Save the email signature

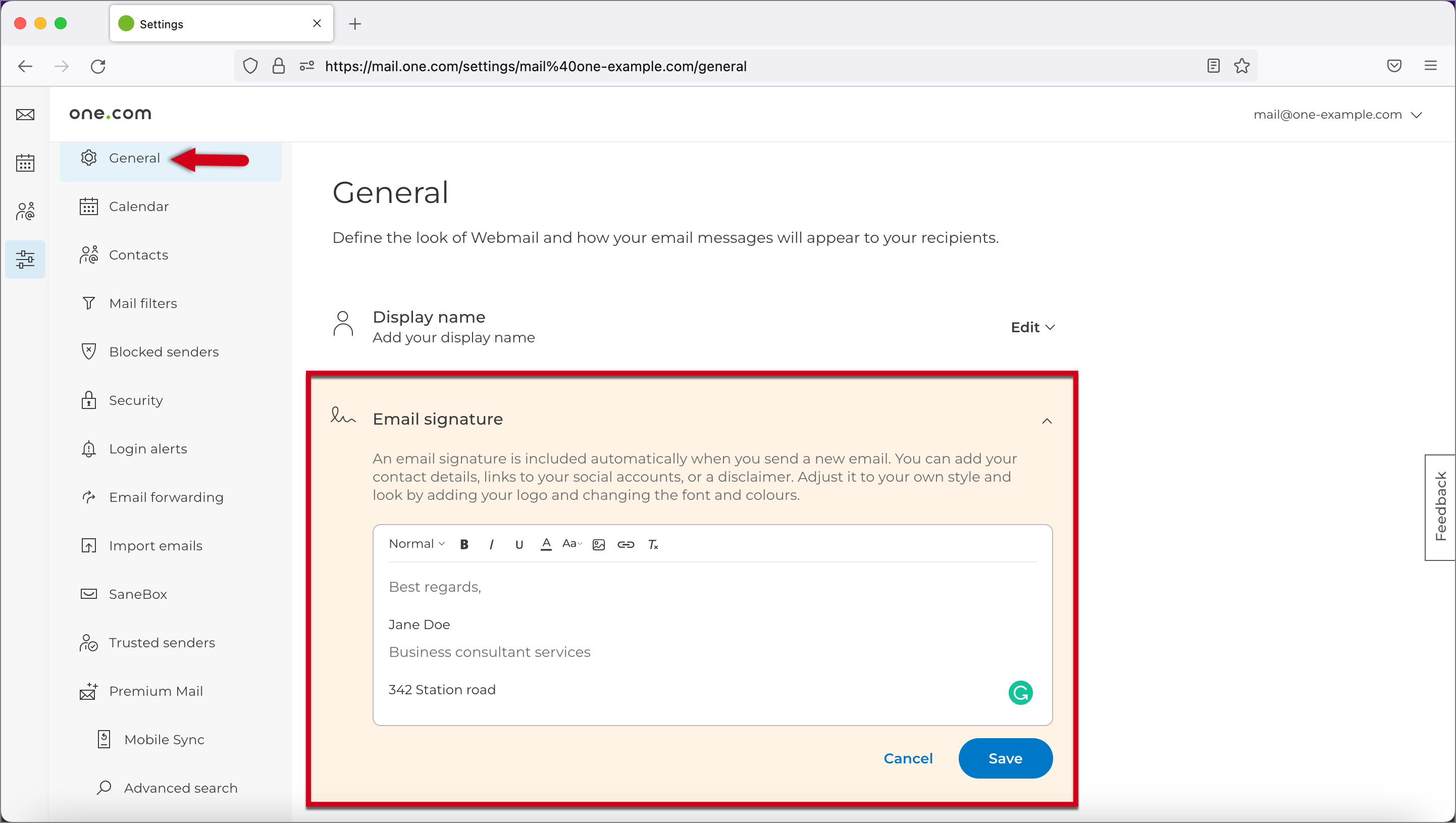(1005, 758)
